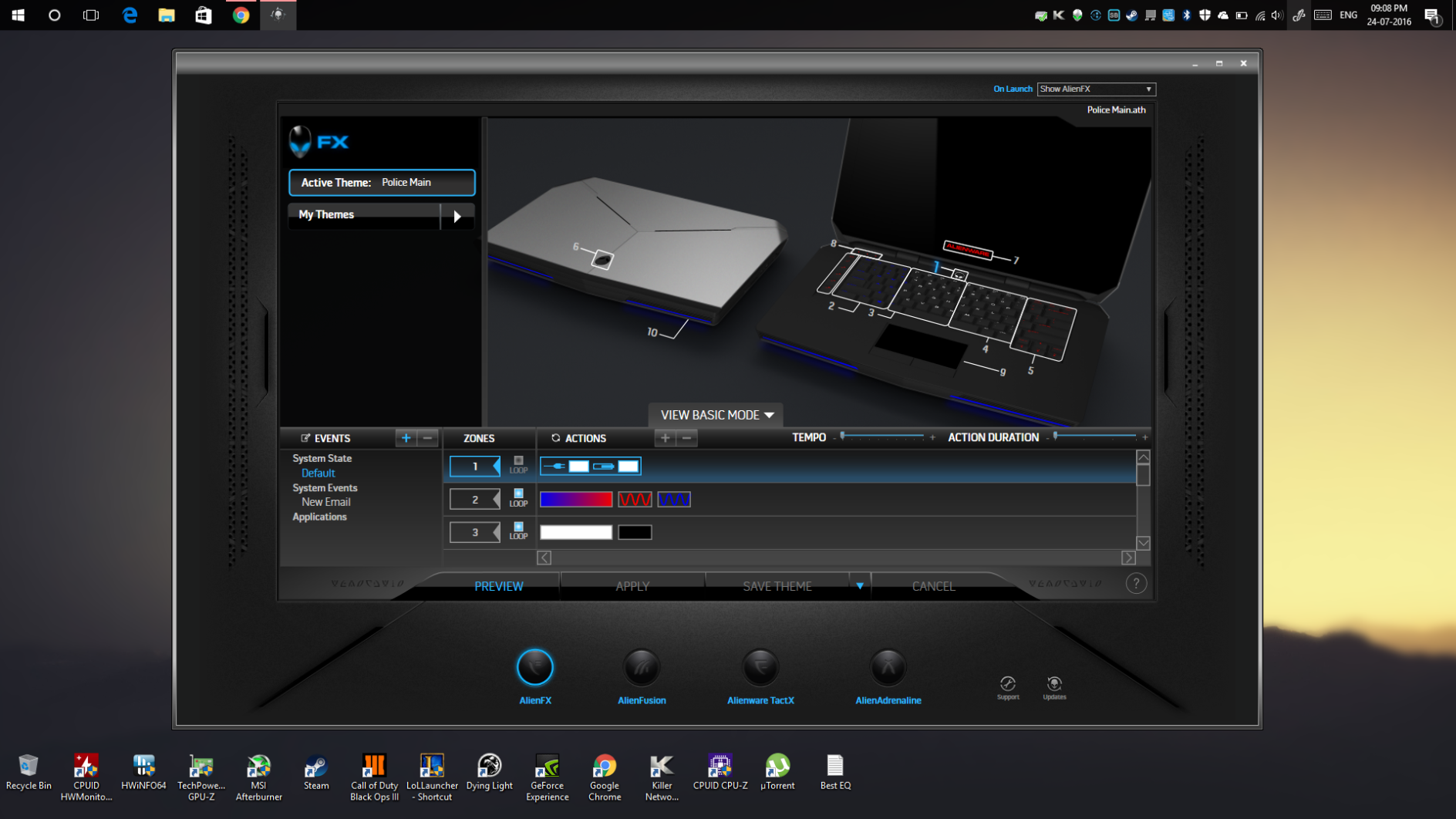Screen dimensions: 1456x819
Task: Click the Updates icon
Action: (x=1054, y=684)
